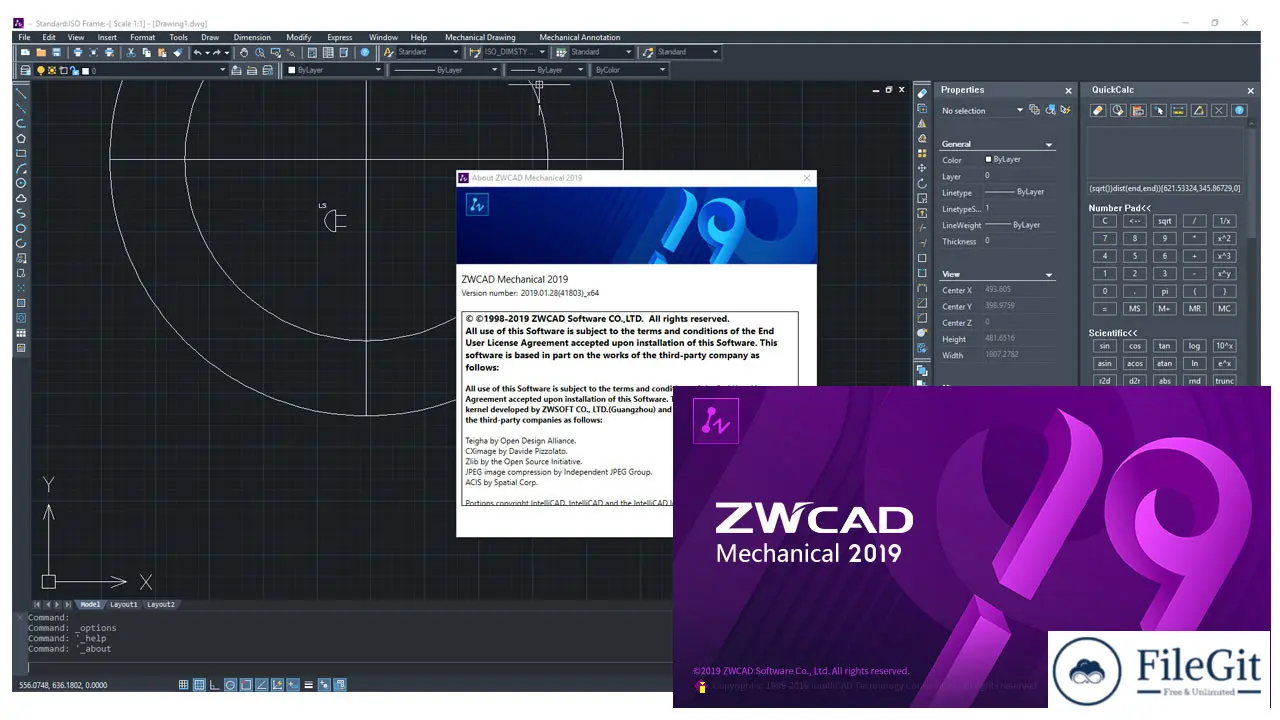1280x720 pixels.
Task: Click the Move tool in modify toolbar
Action: pos(922,168)
